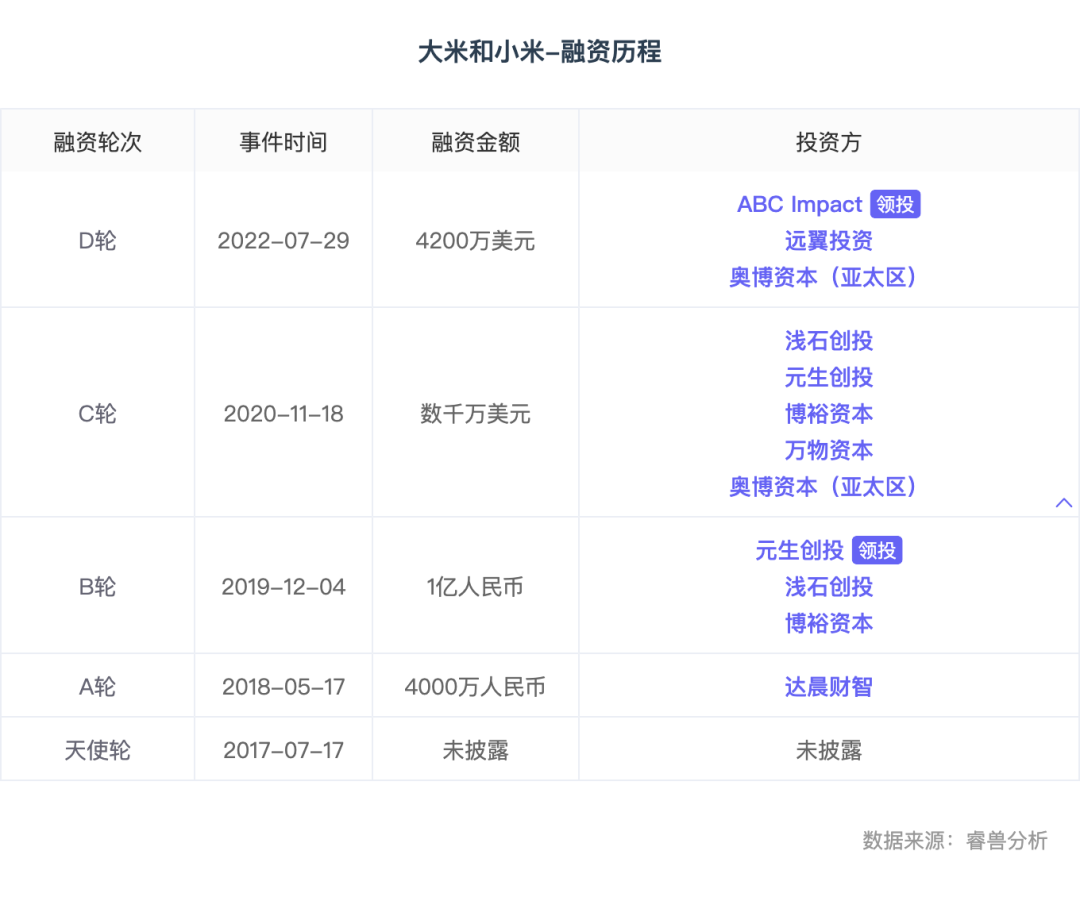The image size is (1080, 897).
Task: Click the 融资金额 column header
Action: 475,142
